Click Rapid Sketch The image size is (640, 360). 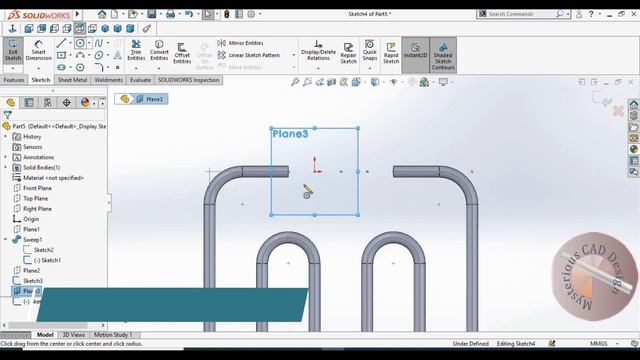click(x=391, y=53)
